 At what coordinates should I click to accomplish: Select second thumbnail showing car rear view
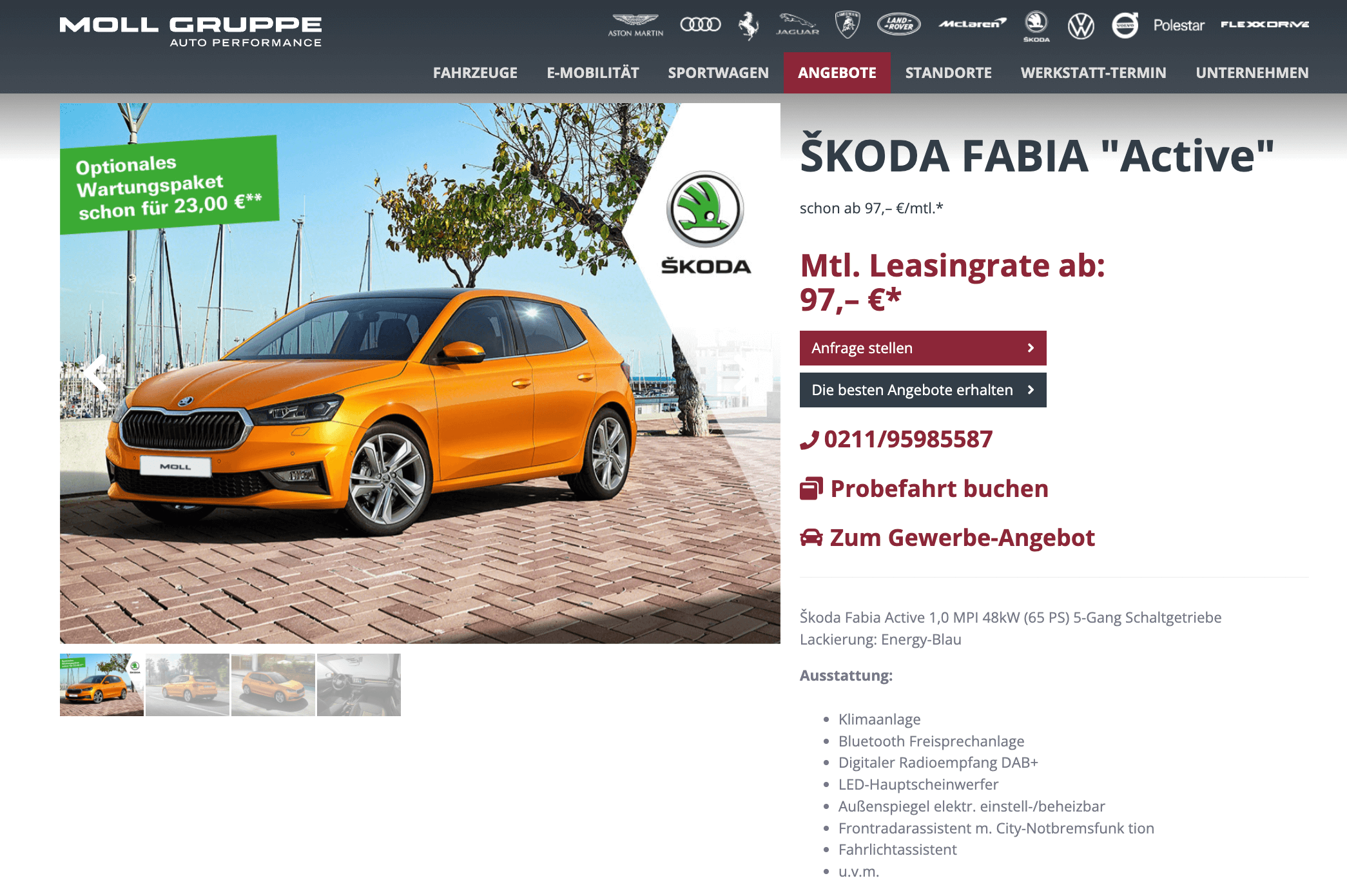188,685
